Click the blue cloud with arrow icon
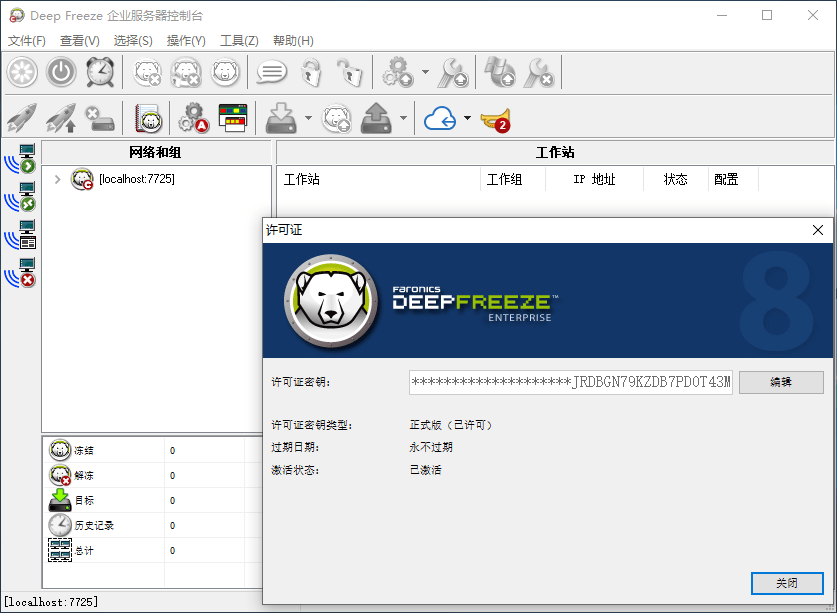 pyautogui.click(x=440, y=119)
